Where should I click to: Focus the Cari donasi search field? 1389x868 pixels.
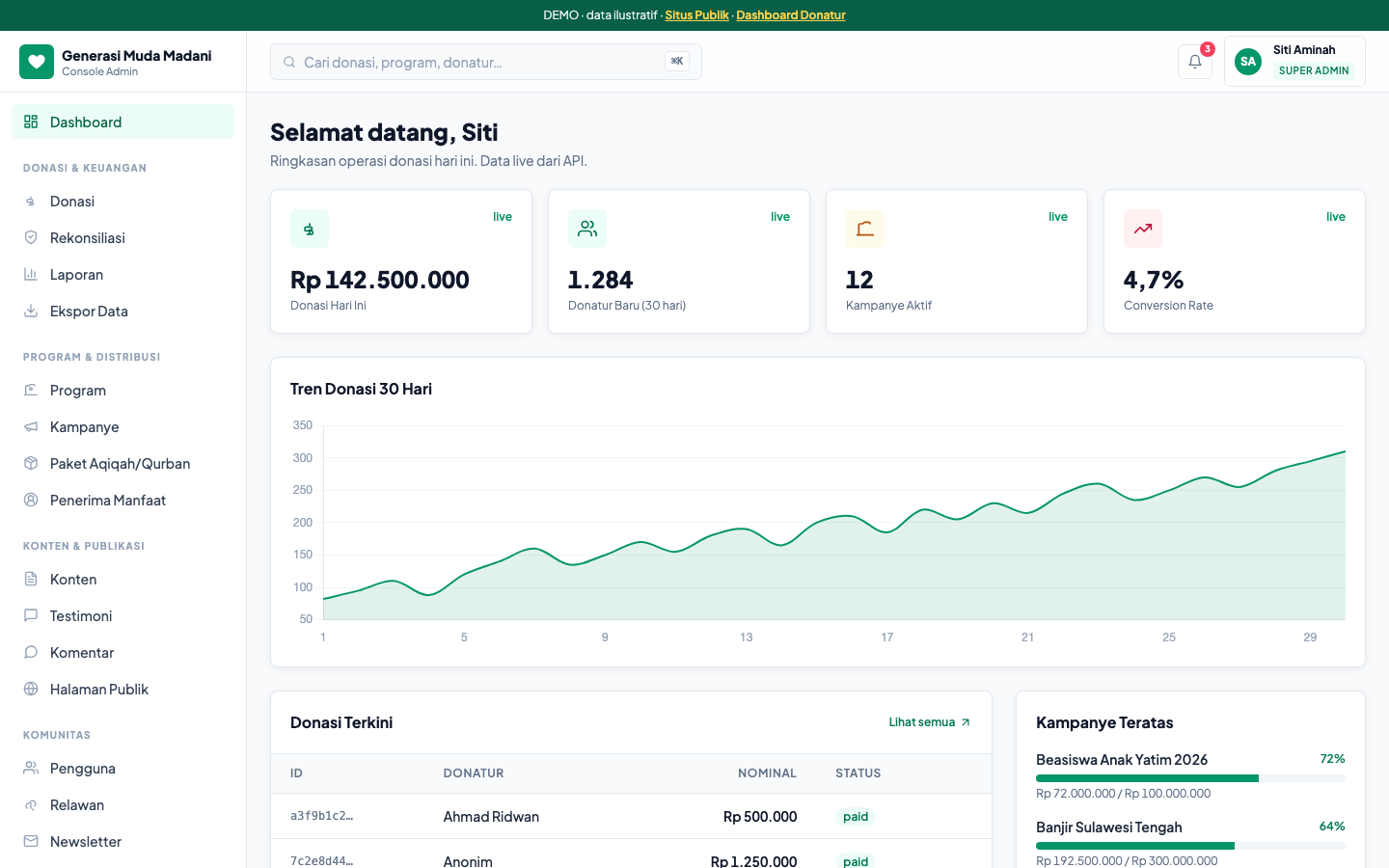[486, 62]
